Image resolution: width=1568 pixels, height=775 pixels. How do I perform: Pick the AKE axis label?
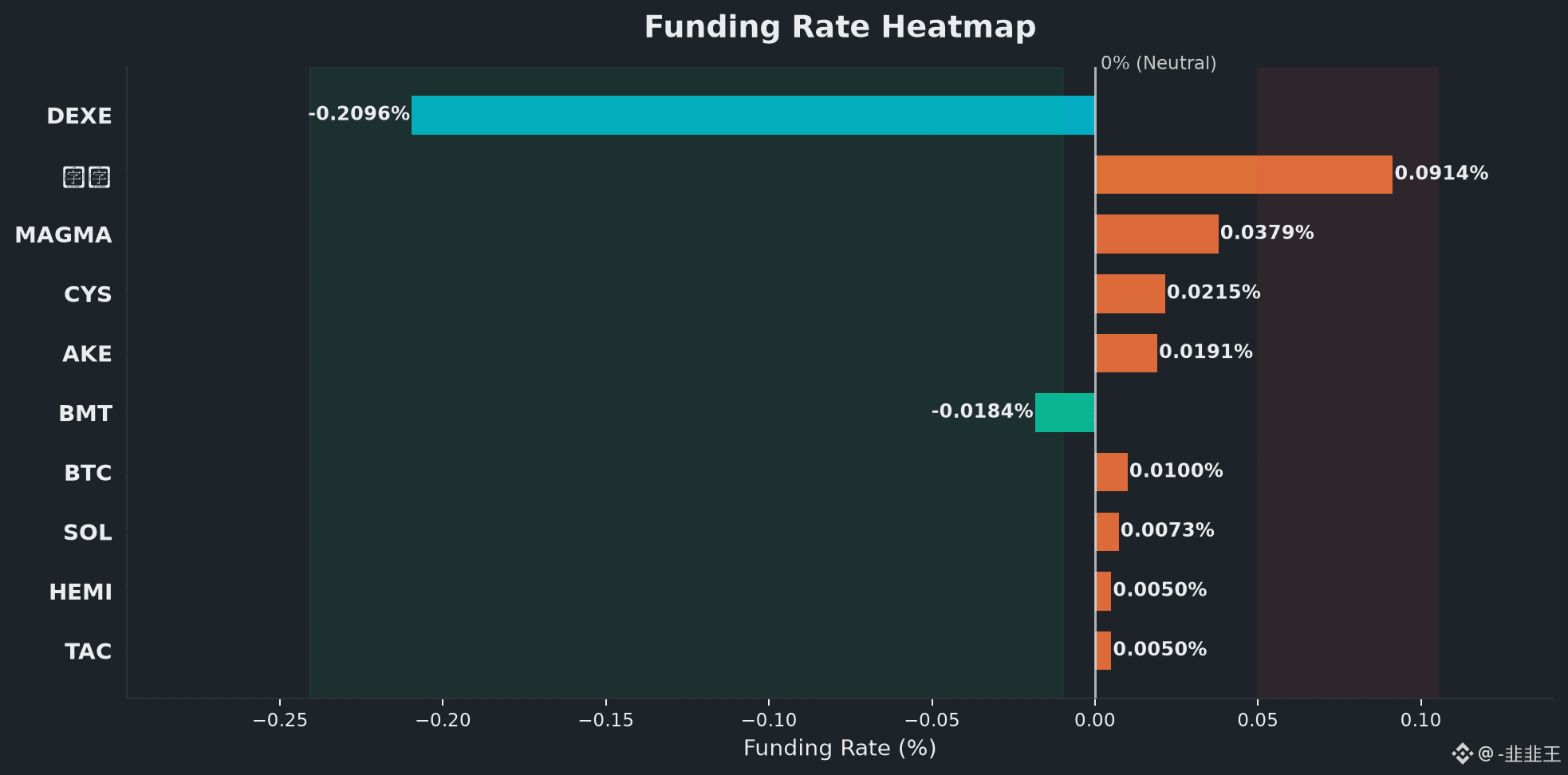click(x=87, y=354)
